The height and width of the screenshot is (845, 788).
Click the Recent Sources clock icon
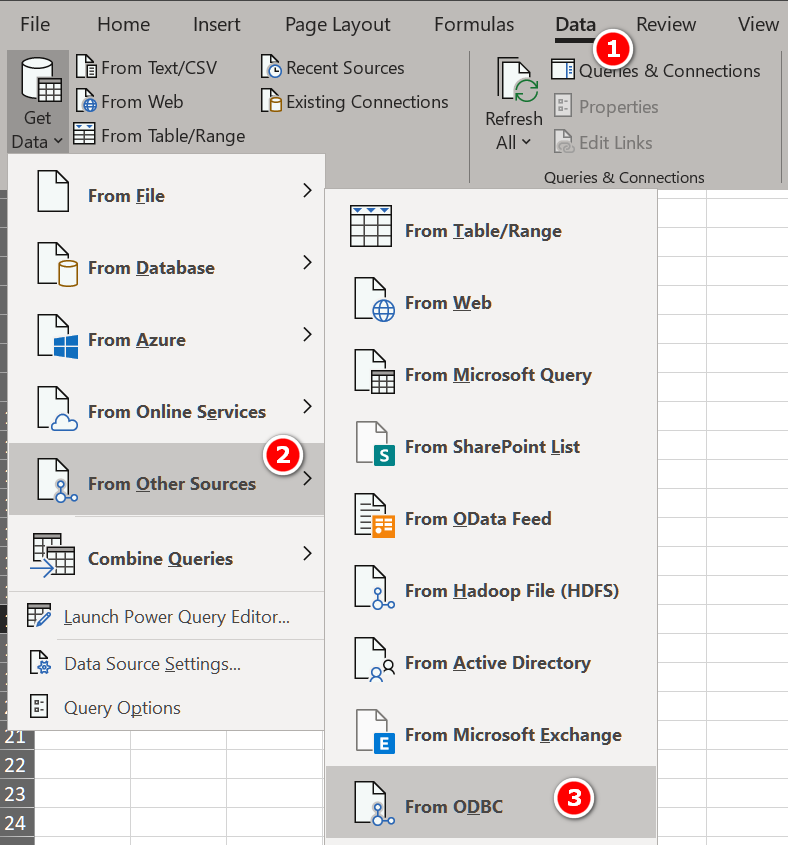(271, 67)
